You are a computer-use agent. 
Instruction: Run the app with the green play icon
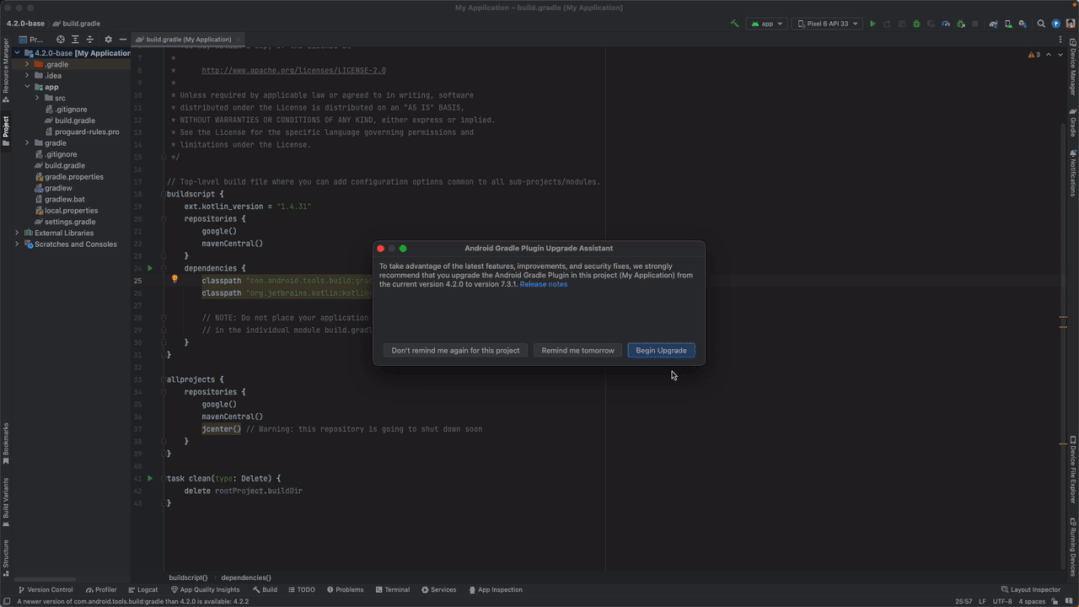872,24
